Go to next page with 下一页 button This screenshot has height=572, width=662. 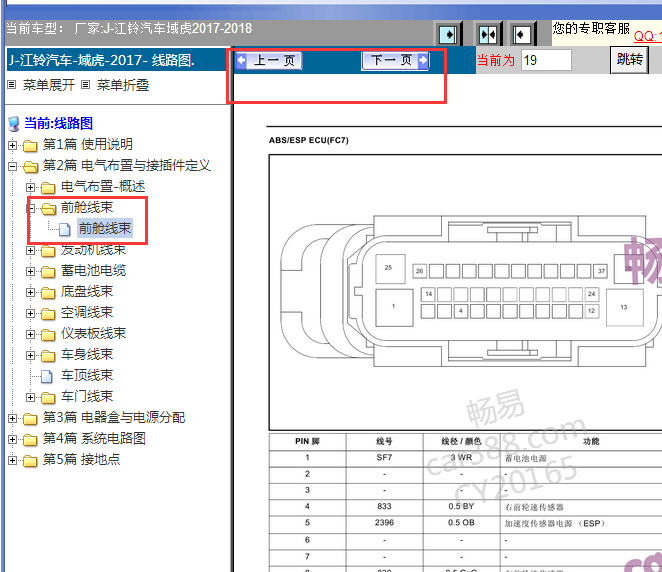[x=395, y=61]
